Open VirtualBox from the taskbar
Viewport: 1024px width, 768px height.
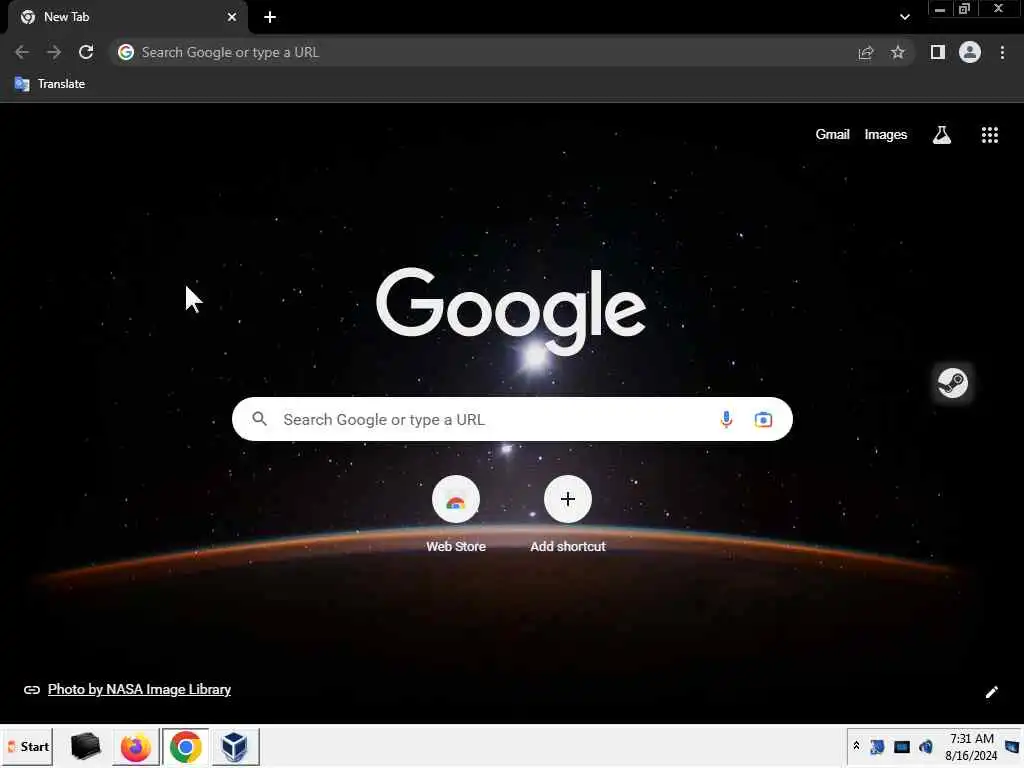234,747
